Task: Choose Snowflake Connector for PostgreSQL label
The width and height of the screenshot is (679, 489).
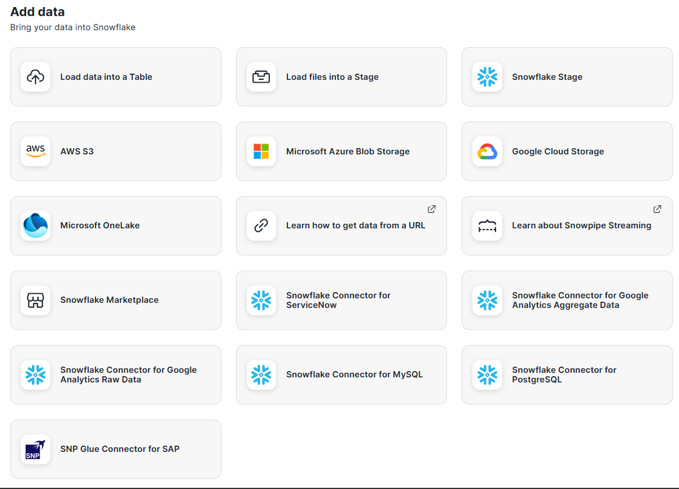Action: click(x=564, y=375)
